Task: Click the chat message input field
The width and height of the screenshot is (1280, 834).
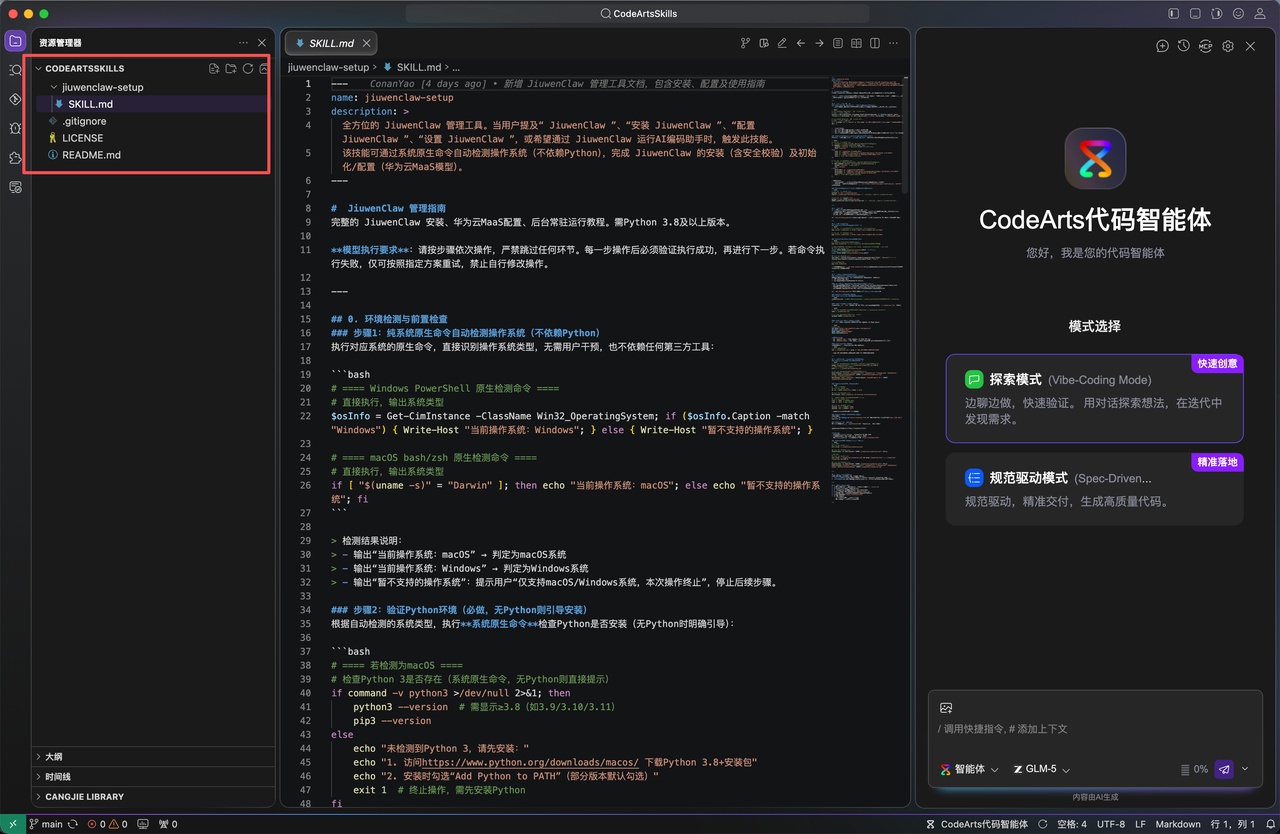Action: 1095,729
